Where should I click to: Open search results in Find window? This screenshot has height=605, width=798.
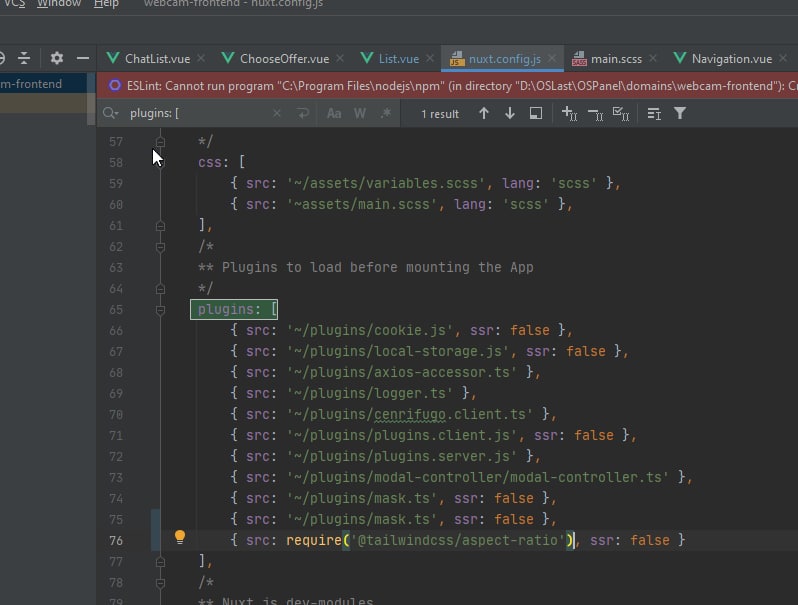coord(535,113)
